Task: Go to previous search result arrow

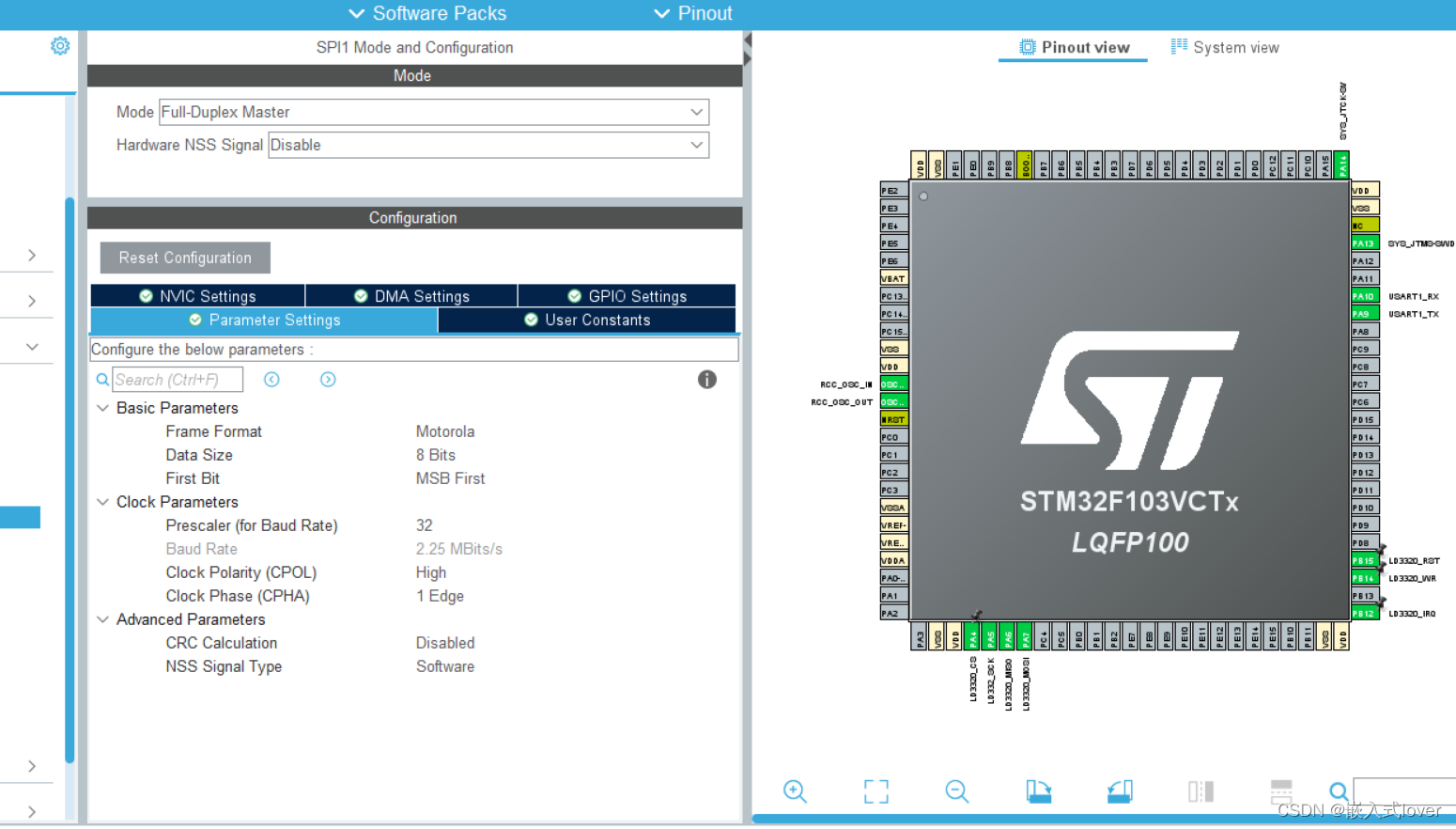Action: coord(271,380)
